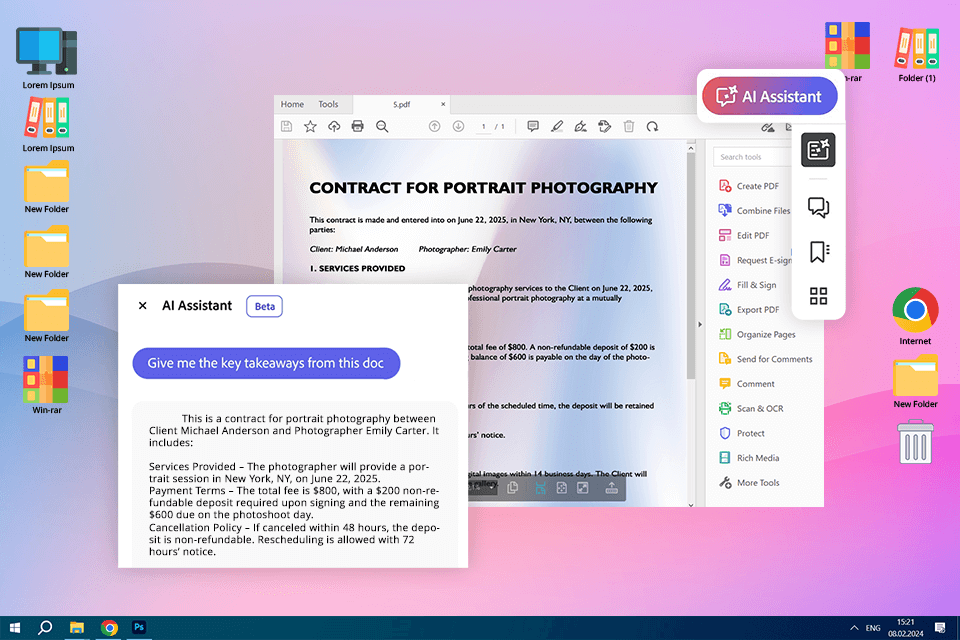Click the four-squares grid icon in floating panel

point(819,296)
